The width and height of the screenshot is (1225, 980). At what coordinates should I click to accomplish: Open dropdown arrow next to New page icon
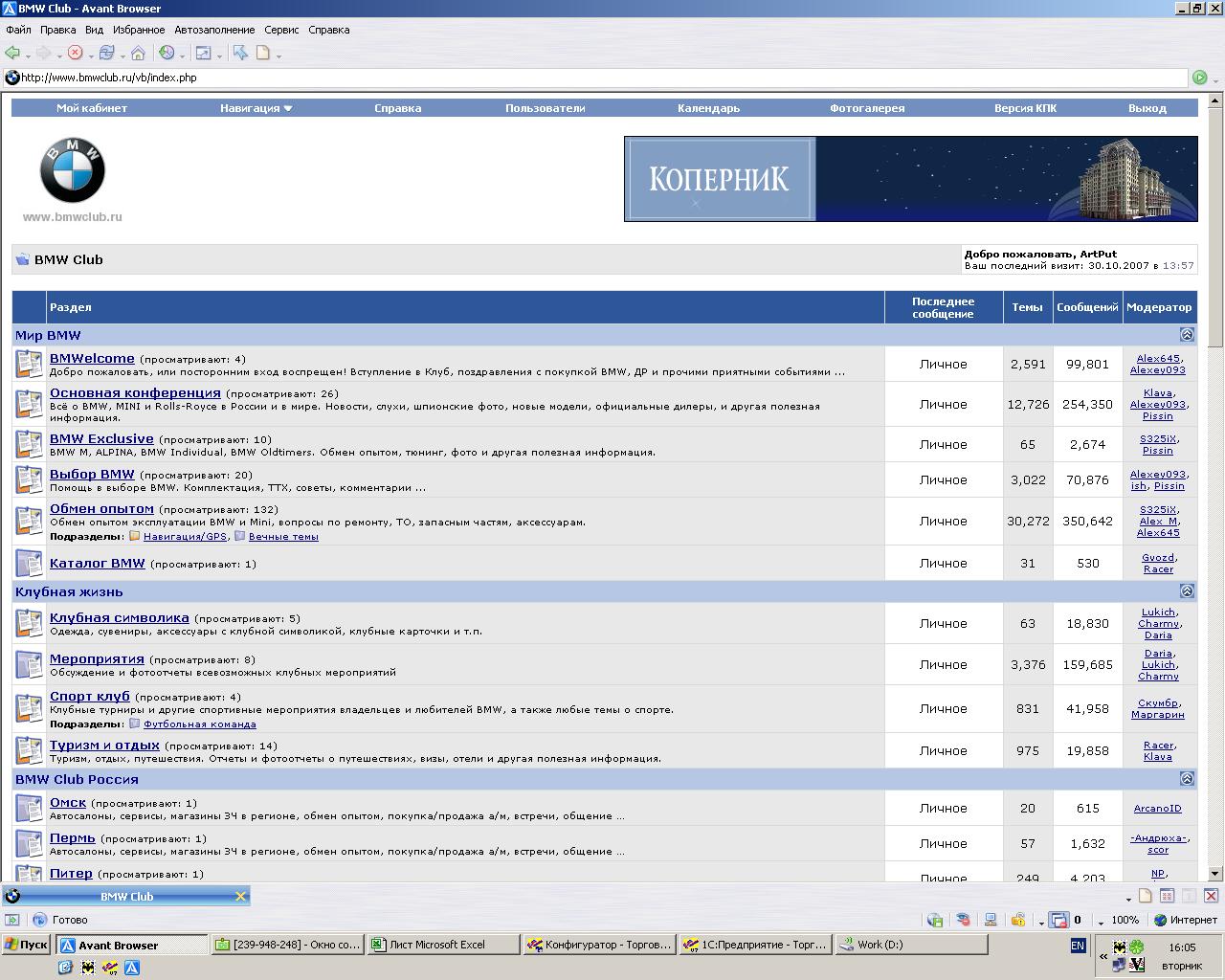point(278,56)
